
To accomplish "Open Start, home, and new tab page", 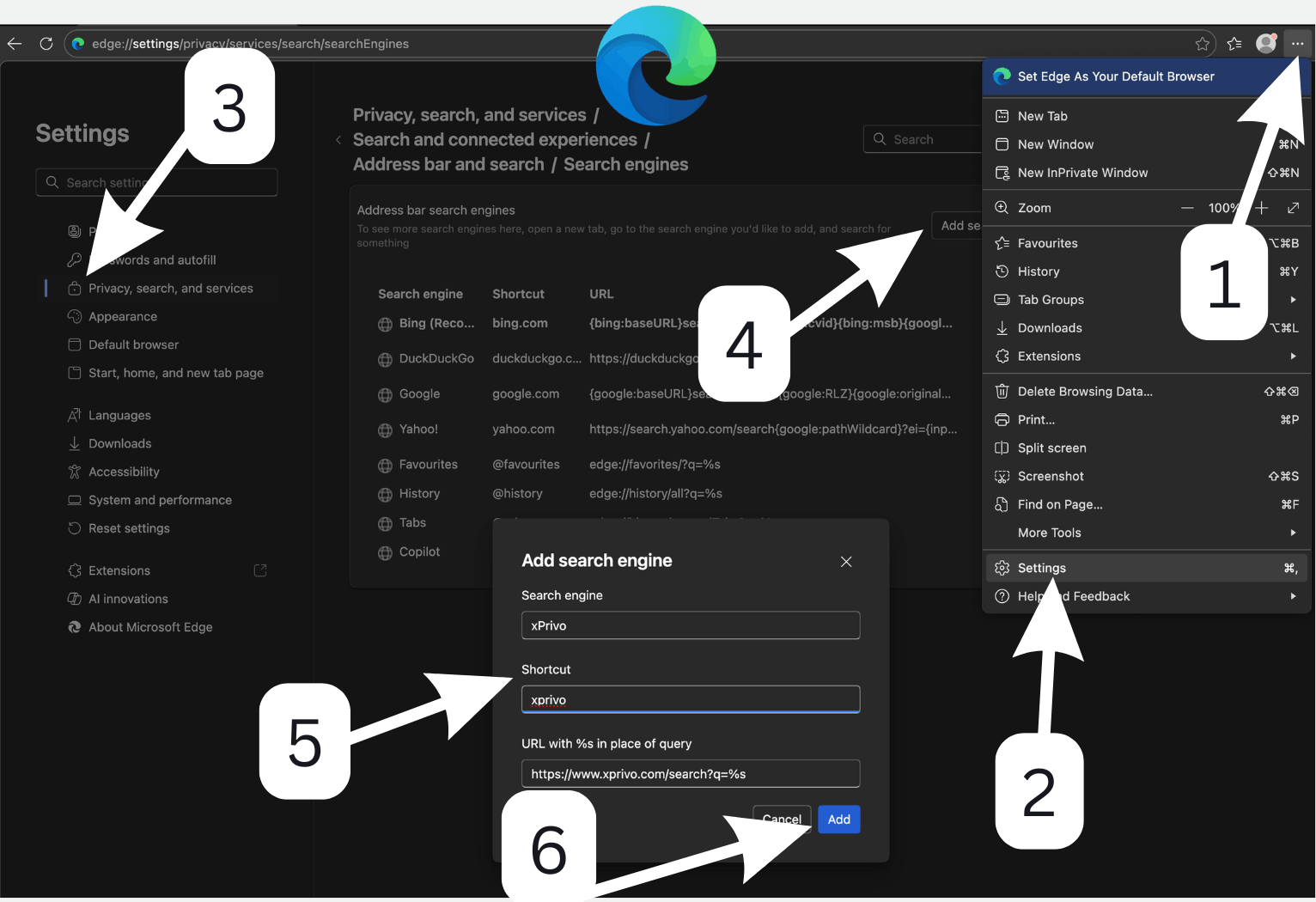I will 176,374.
